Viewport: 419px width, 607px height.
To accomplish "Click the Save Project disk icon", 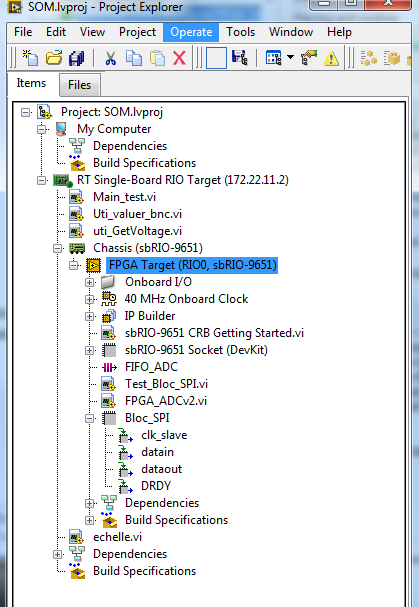I will tap(239, 58).
